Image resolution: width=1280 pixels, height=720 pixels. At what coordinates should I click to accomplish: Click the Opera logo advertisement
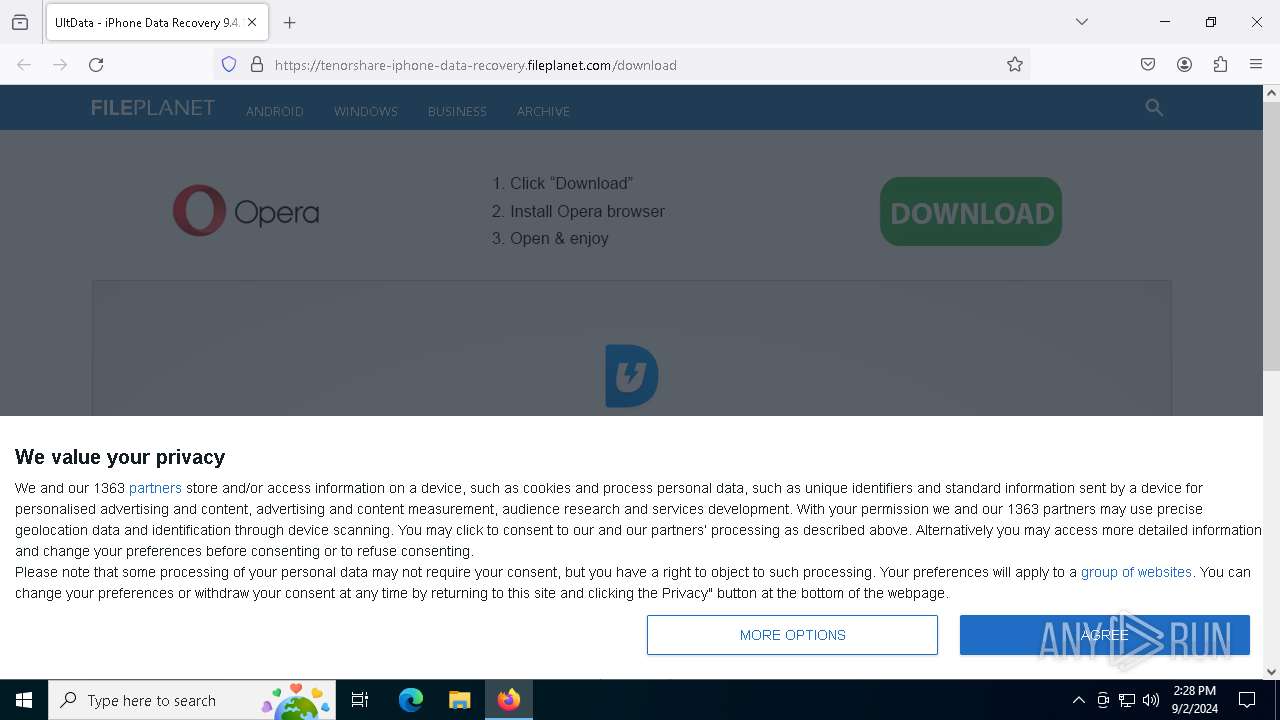coord(246,211)
